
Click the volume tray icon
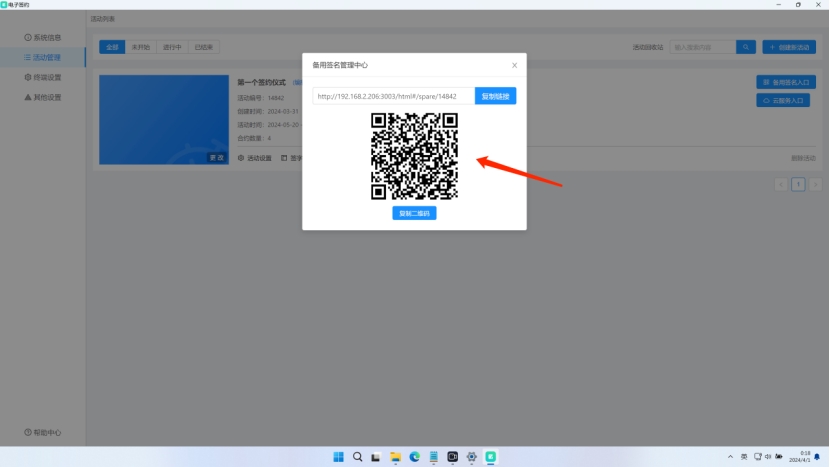click(768, 456)
